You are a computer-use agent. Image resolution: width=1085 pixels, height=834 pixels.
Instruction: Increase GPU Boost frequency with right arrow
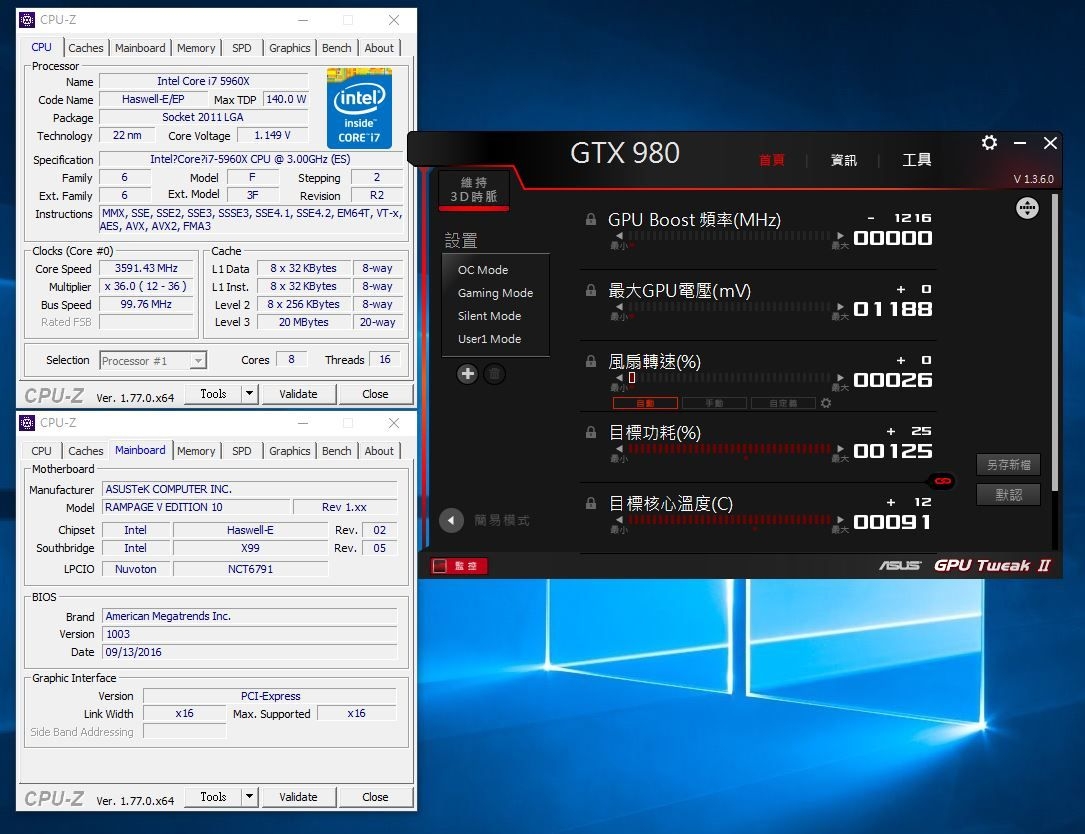(840, 236)
